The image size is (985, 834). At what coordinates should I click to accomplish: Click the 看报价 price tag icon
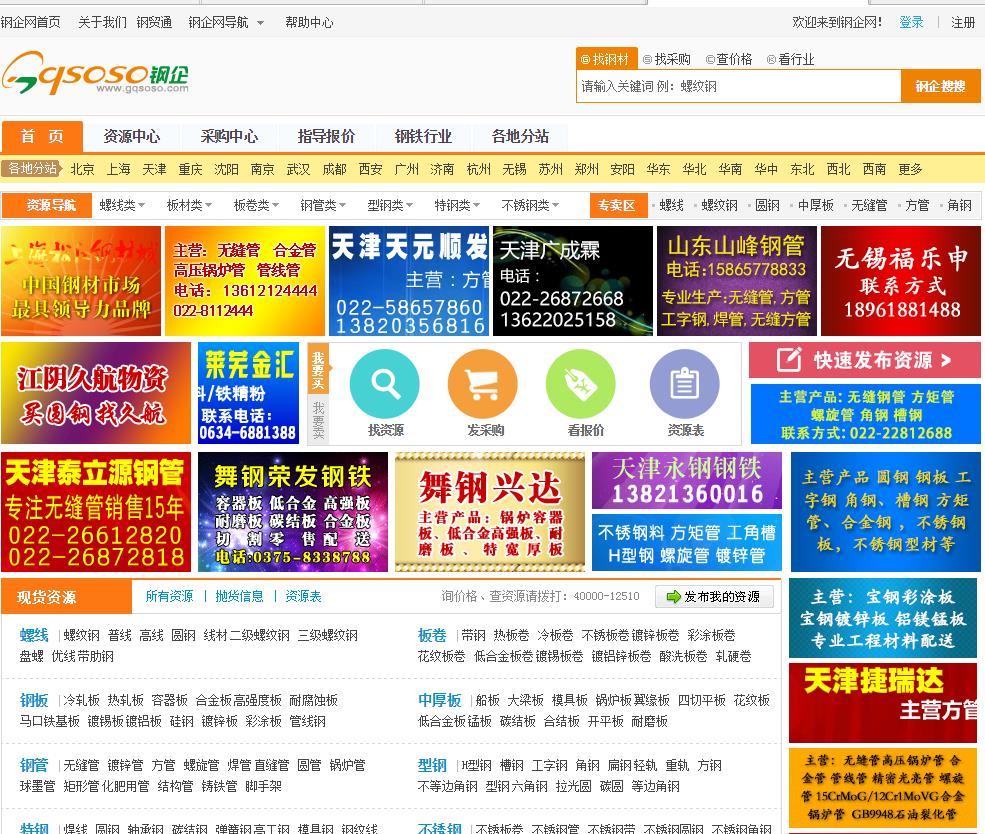[580, 383]
